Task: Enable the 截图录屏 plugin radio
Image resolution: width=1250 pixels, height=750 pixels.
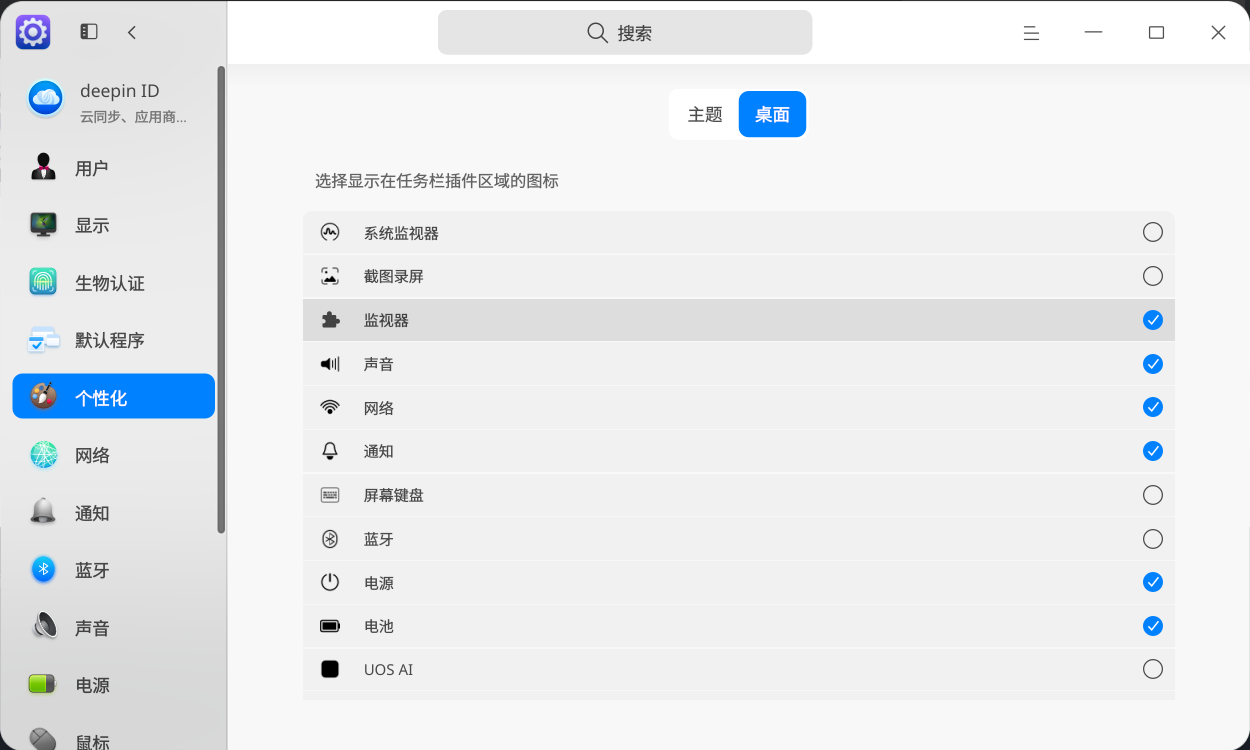Action: [x=1153, y=276]
